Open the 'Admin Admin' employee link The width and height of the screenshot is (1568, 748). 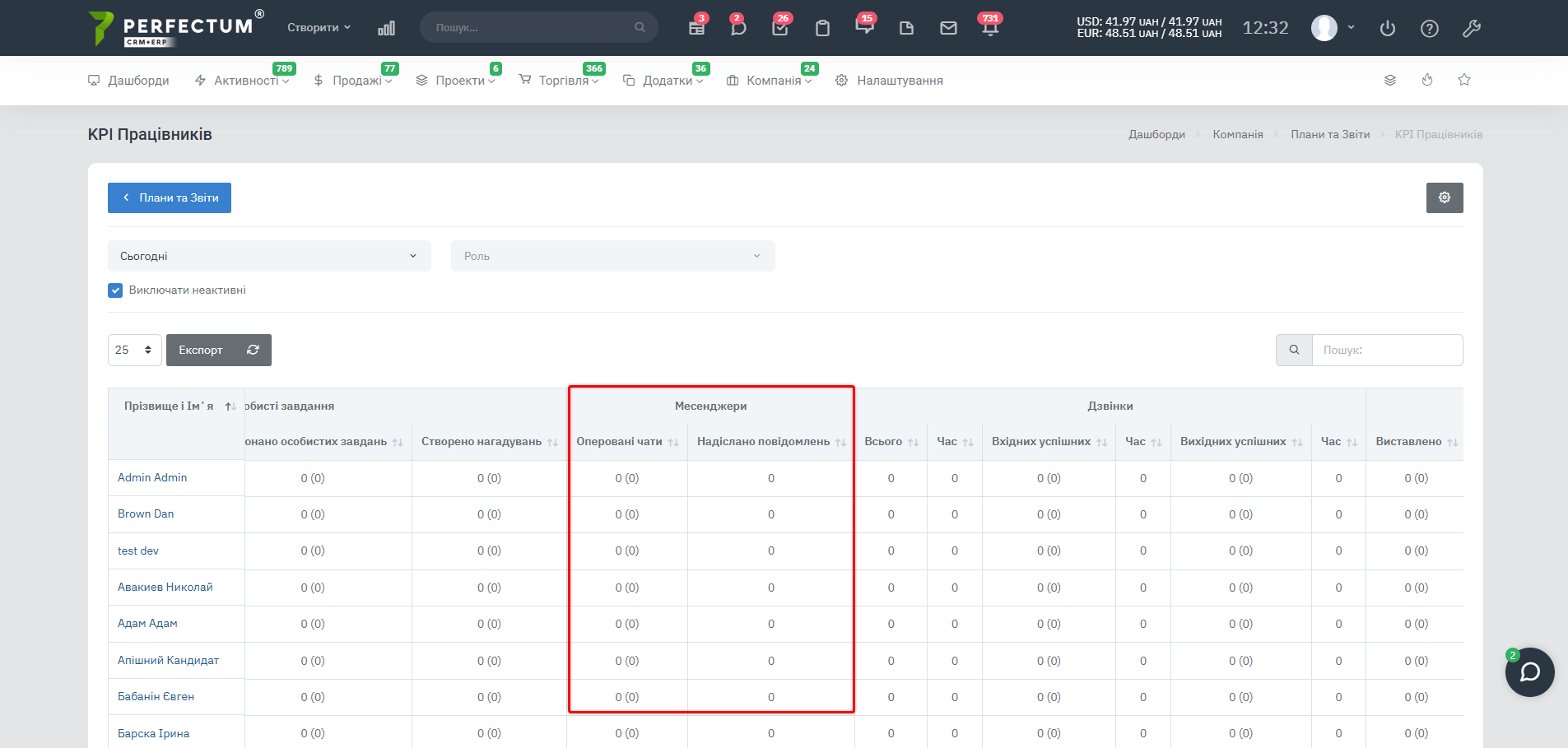pos(152,477)
